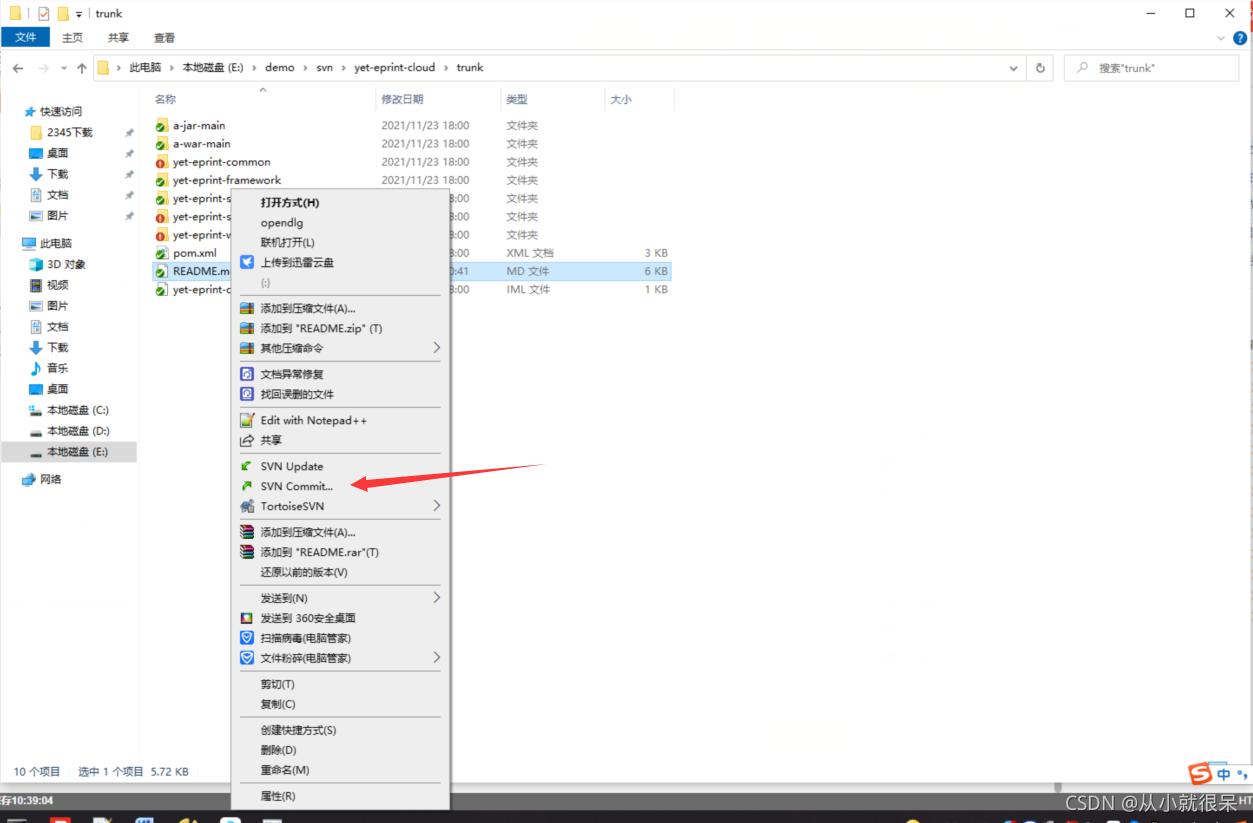The width and height of the screenshot is (1253, 823).
Task: Open the quick access toolbar customize dropdown
Action: (79, 14)
